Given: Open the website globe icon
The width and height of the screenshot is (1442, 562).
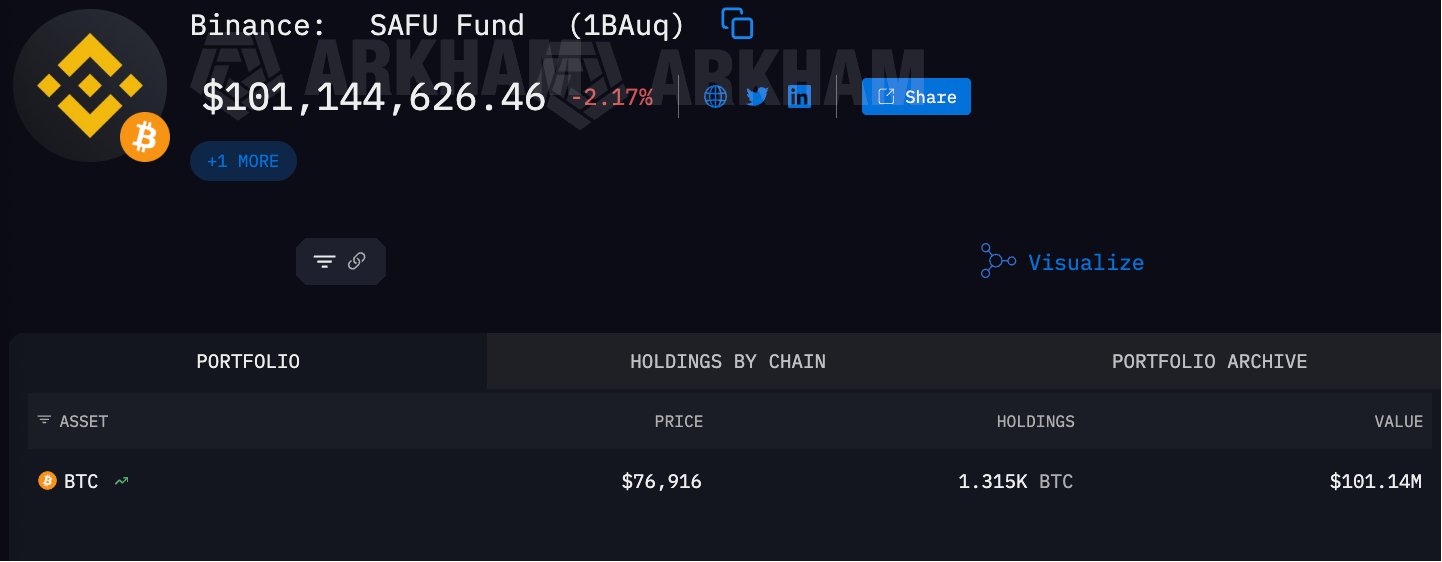Looking at the screenshot, I should tap(715, 97).
